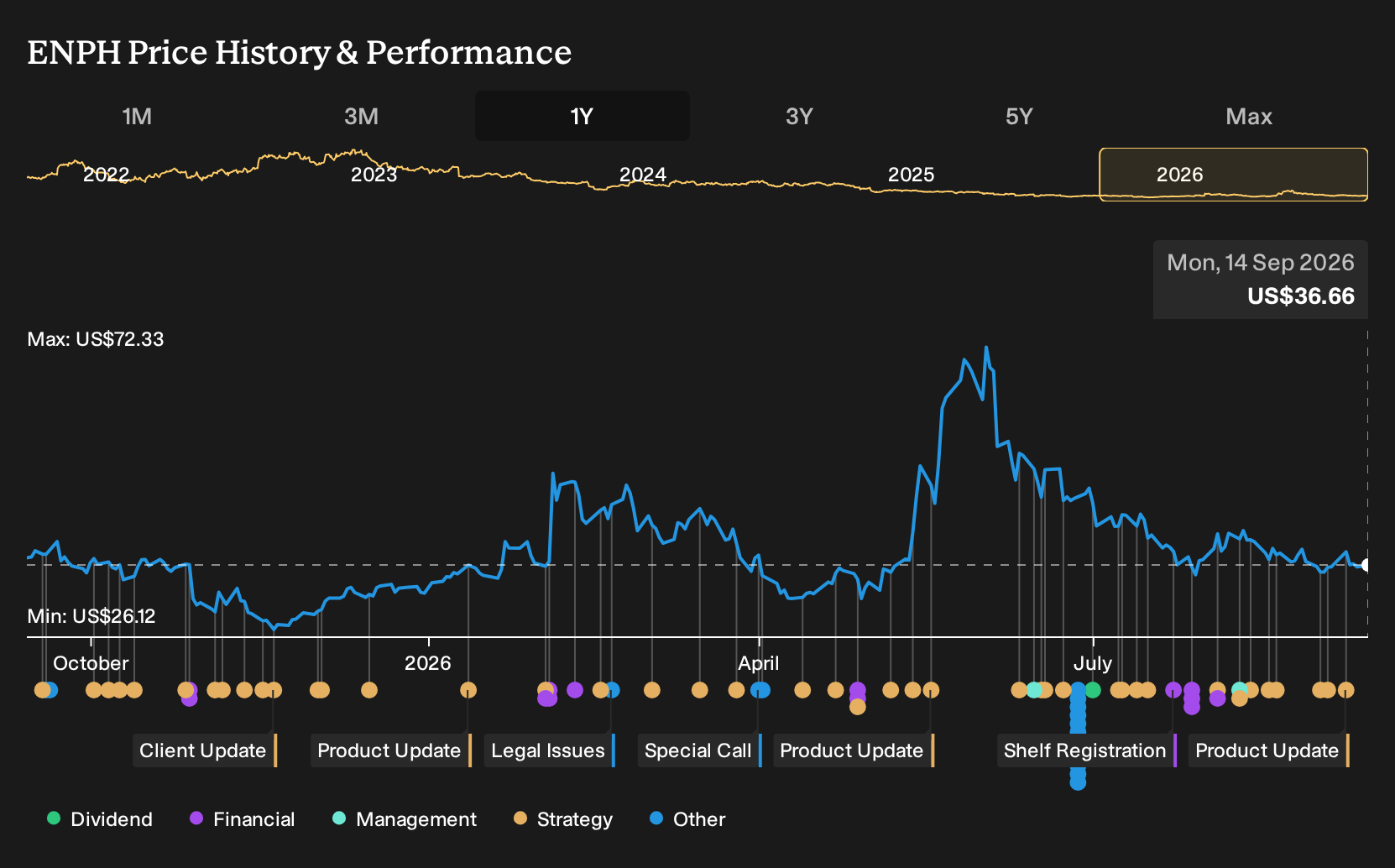Viewport: 1395px width, 868px height.
Task: Select the blue event dot linked to Legal Issues
Action: click(x=612, y=690)
